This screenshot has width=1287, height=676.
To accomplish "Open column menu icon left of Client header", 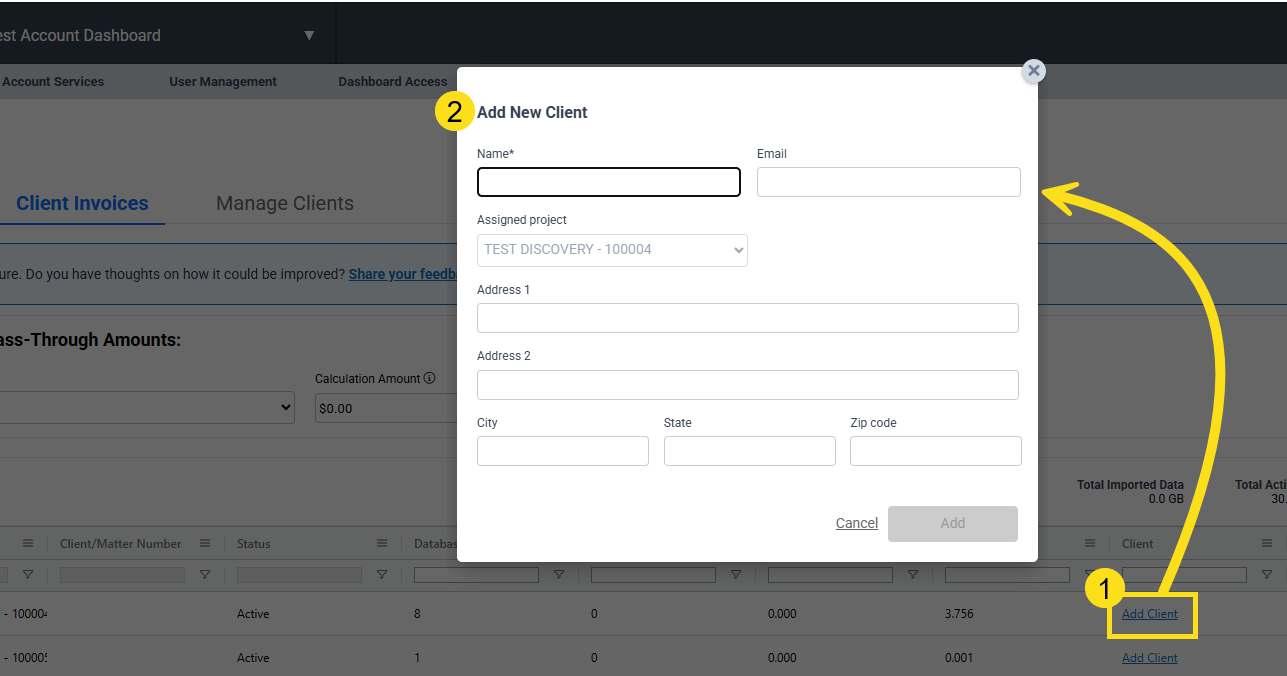I will (1090, 543).
